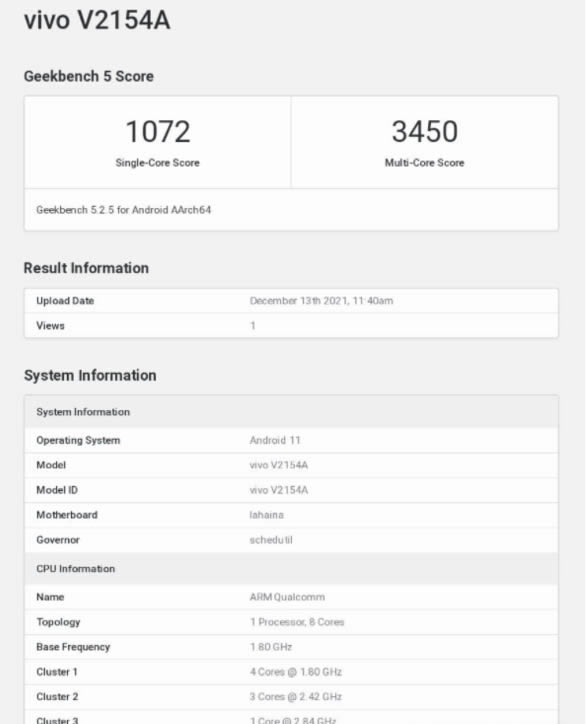
Task: Click the Geekbench 5.2.5 for Android AArch64 text
Action: tap(124, 210)
